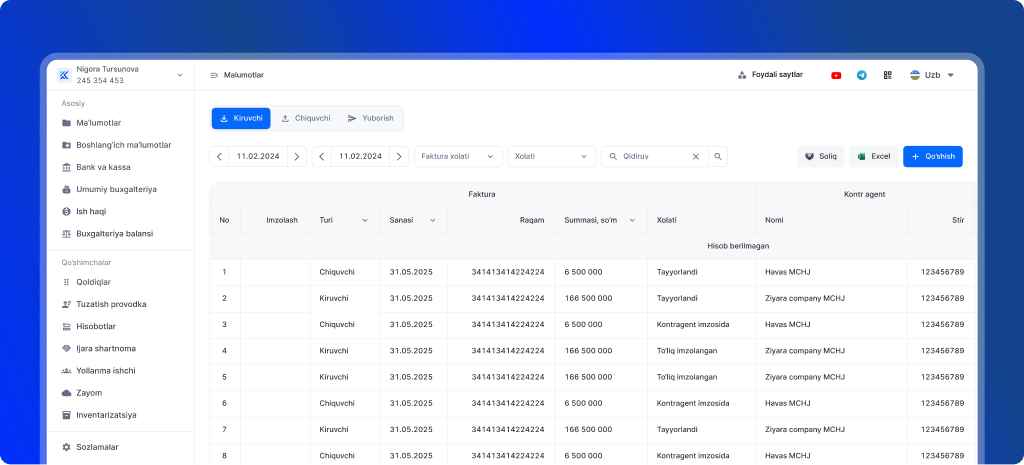The width and height of the screenshot is (1024, 465).
Task: Switch to the Kiruvchi tab
Action: pos(241,118)
